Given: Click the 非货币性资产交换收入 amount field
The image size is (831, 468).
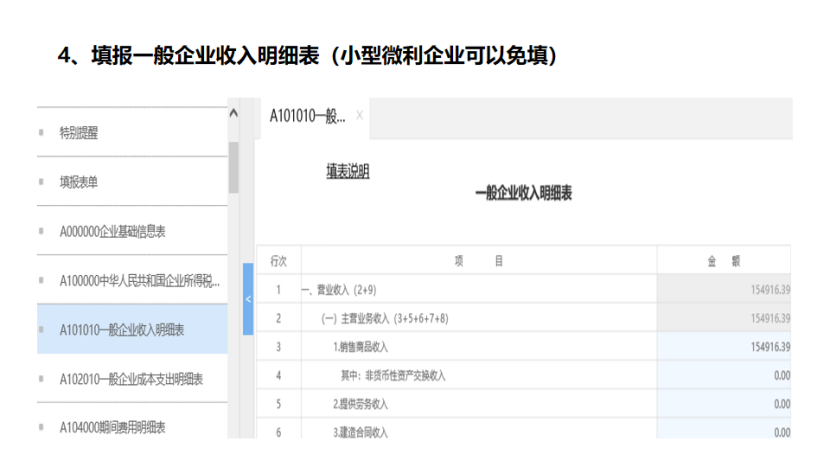Looking at the screenshot, I should pyautogui.click(x=724, y=376).
